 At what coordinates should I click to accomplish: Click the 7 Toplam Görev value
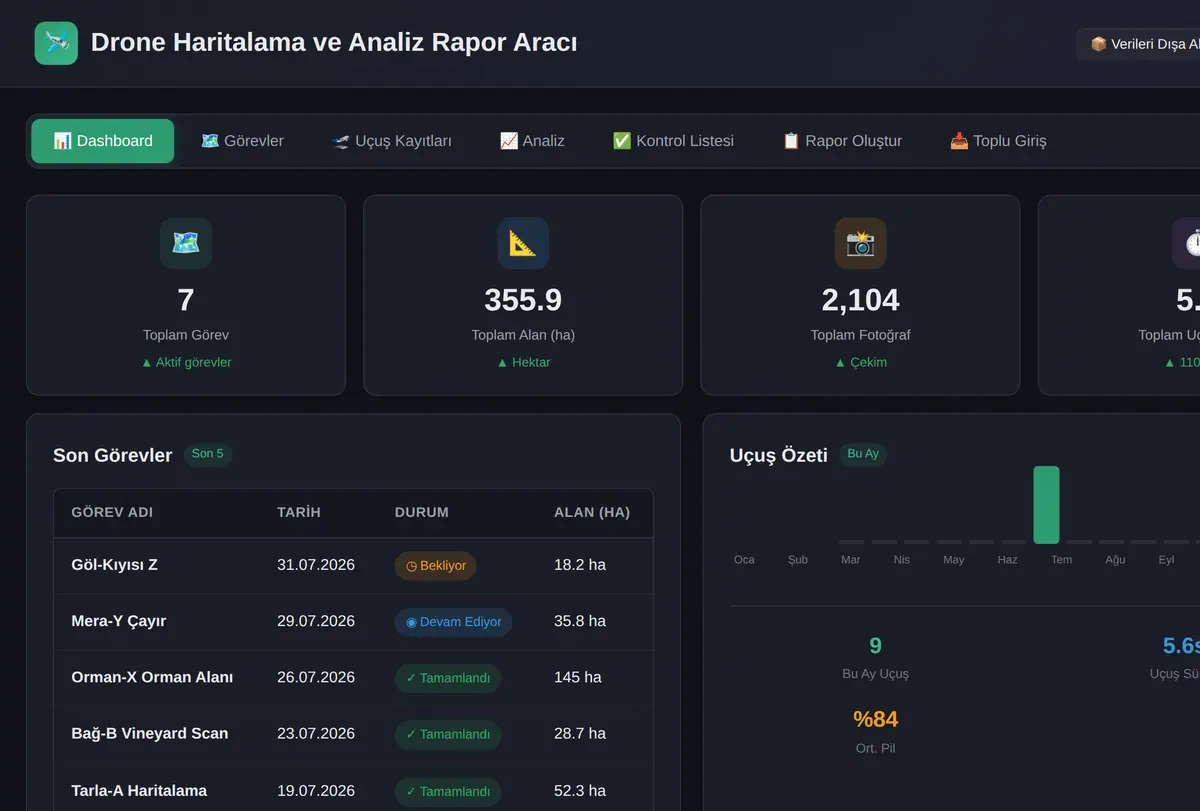pos(186,300)
